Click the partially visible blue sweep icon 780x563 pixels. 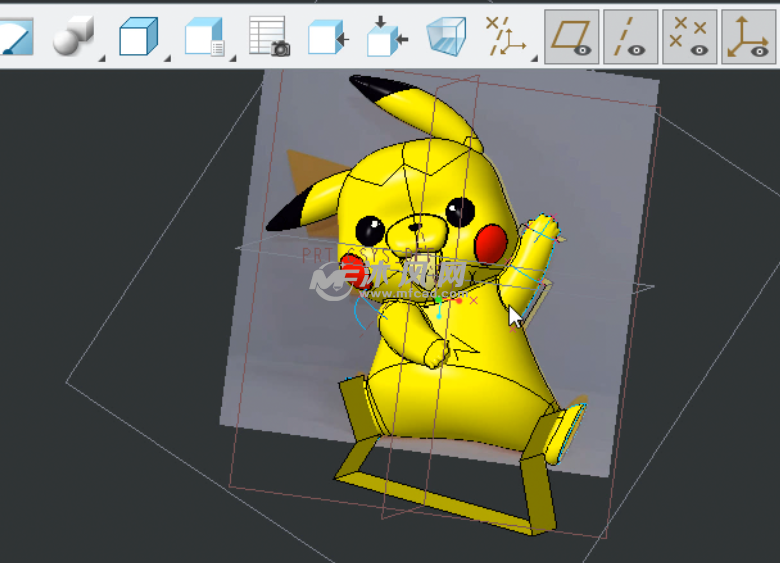click(x=16, y=36)
